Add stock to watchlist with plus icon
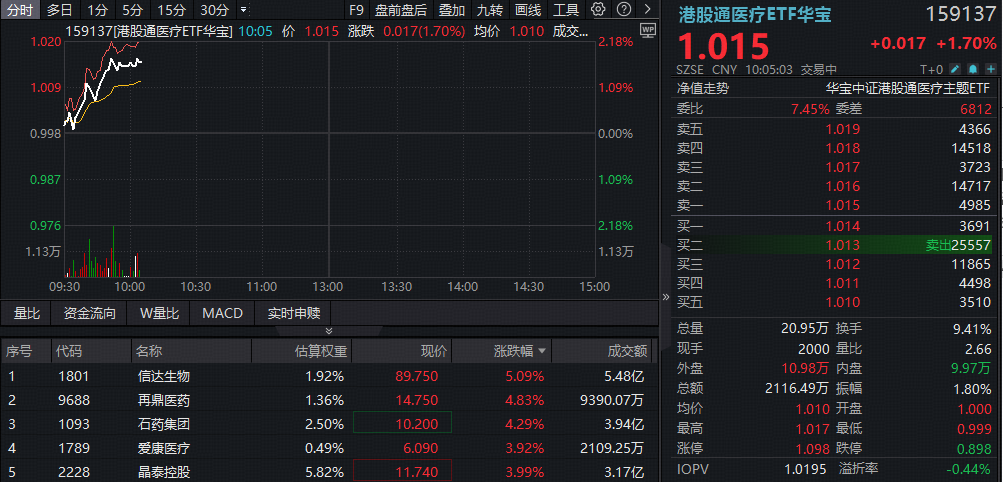1003x482 pixels. [x=990, y=69]
